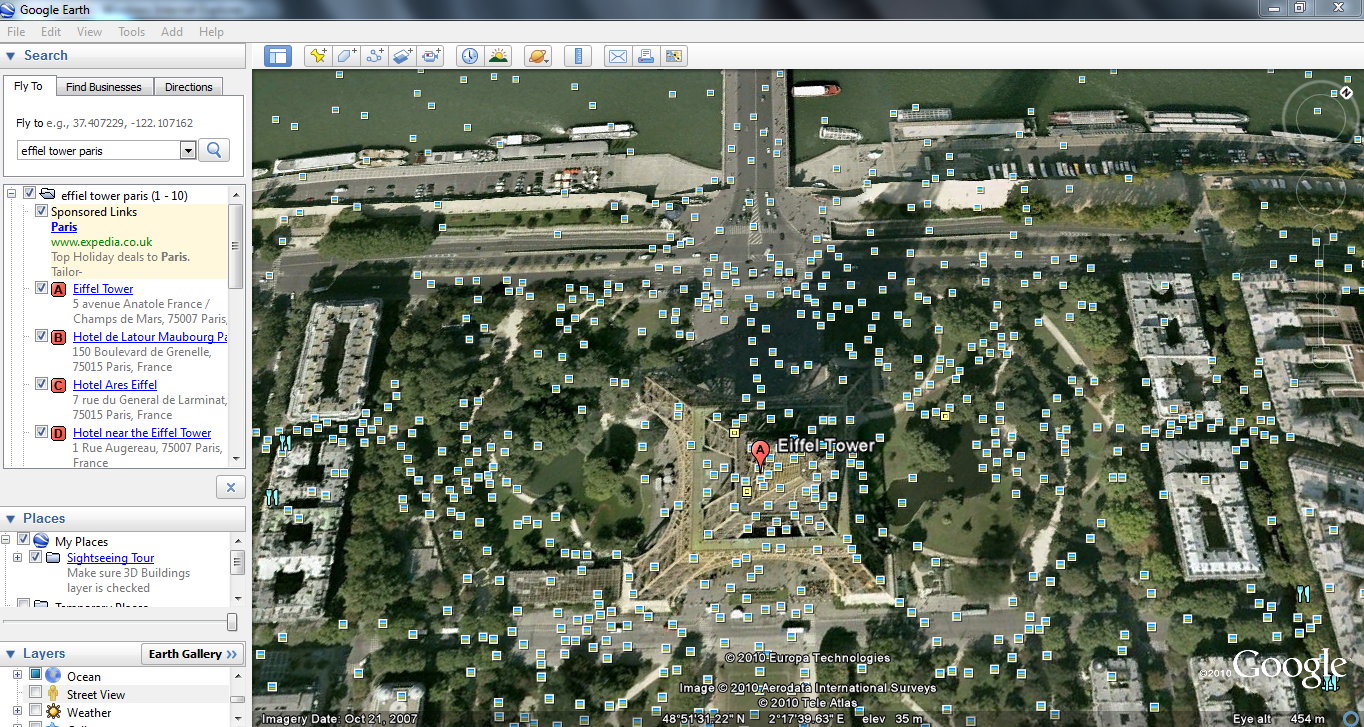This screenshot has height=727, width=1364.
Task: Uncheck Hotel near the Eiffel Tower checkbox
Action: pos(41,432)
